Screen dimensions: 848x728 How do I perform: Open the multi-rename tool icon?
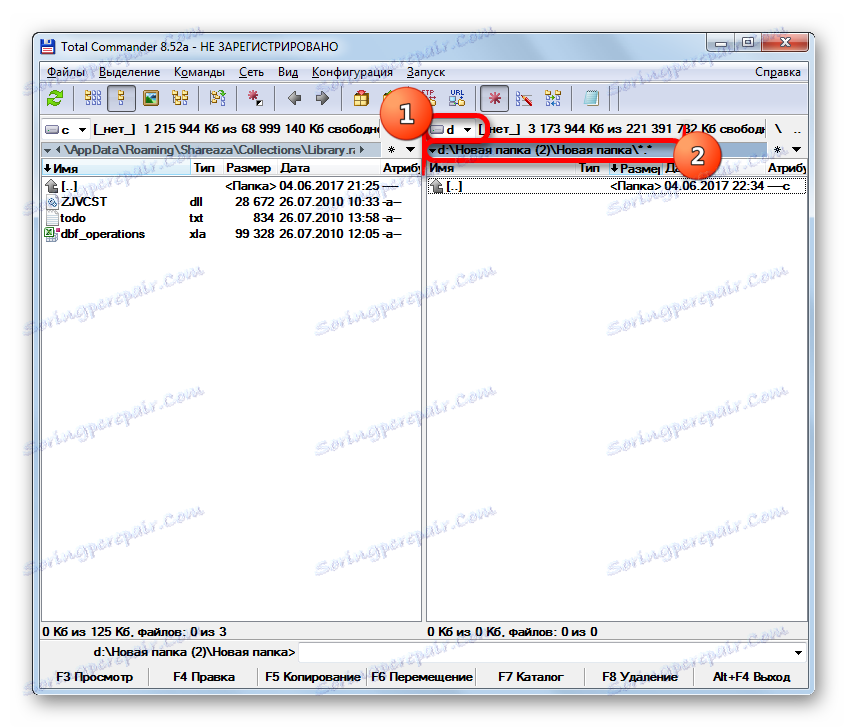pyautogui.click(x=524, y=98)
